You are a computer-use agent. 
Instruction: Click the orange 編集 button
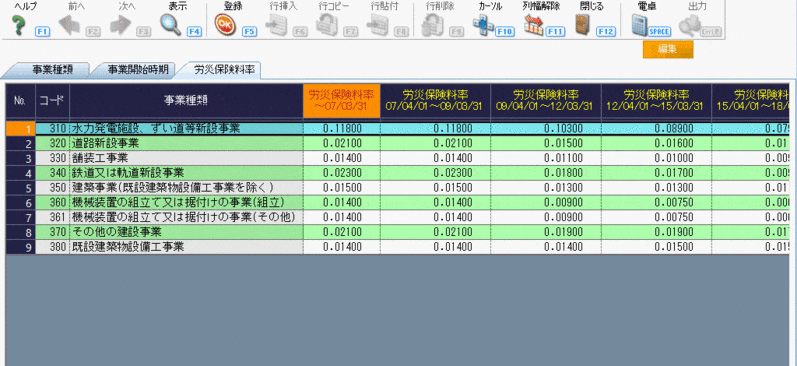[668, 49]
